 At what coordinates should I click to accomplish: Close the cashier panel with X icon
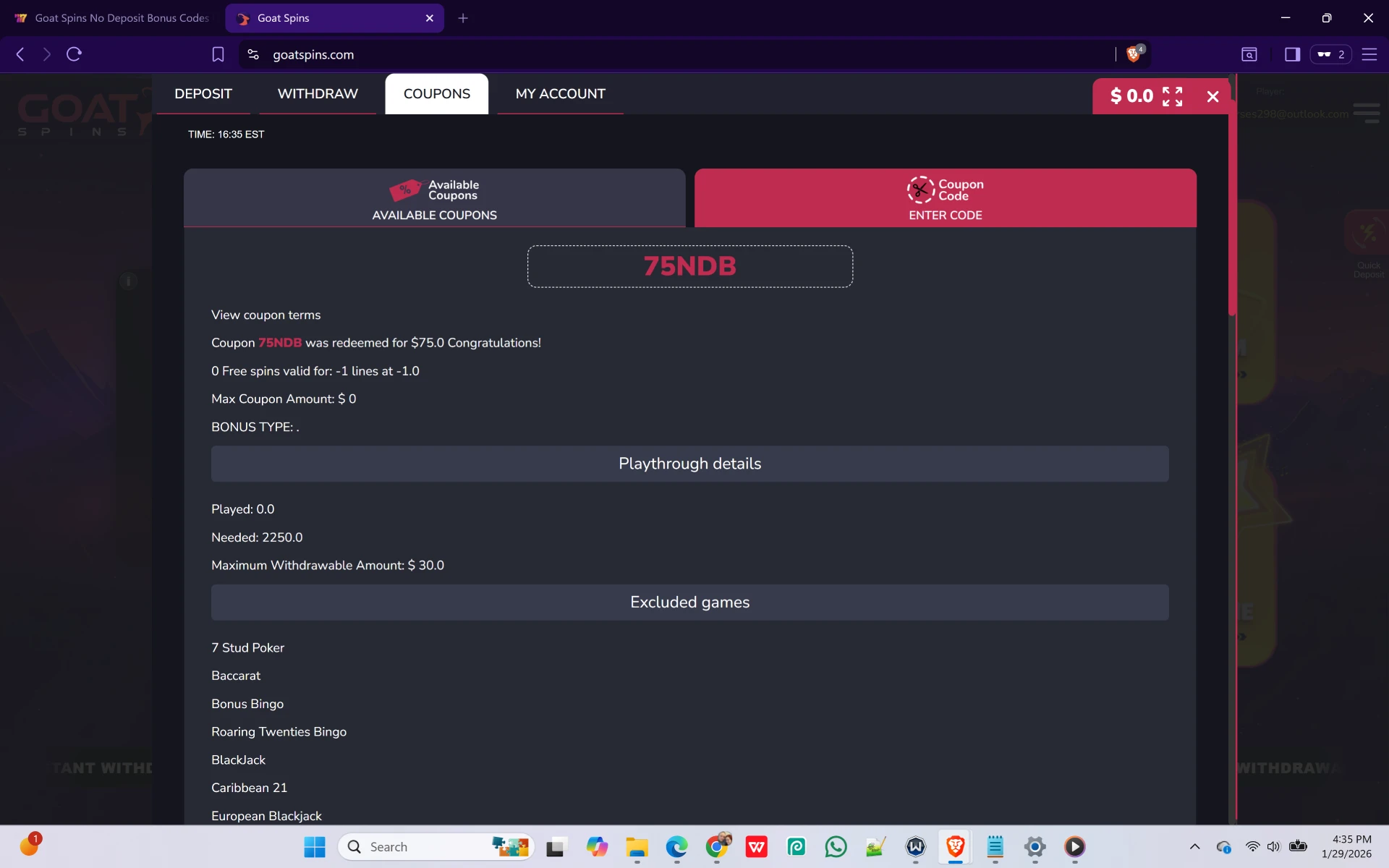1213,96
